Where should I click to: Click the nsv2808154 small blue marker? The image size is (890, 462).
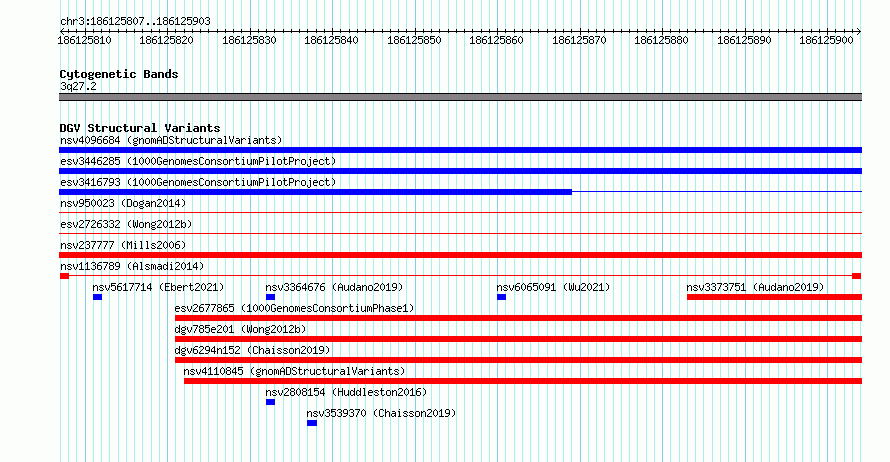(x=270, y=402)
